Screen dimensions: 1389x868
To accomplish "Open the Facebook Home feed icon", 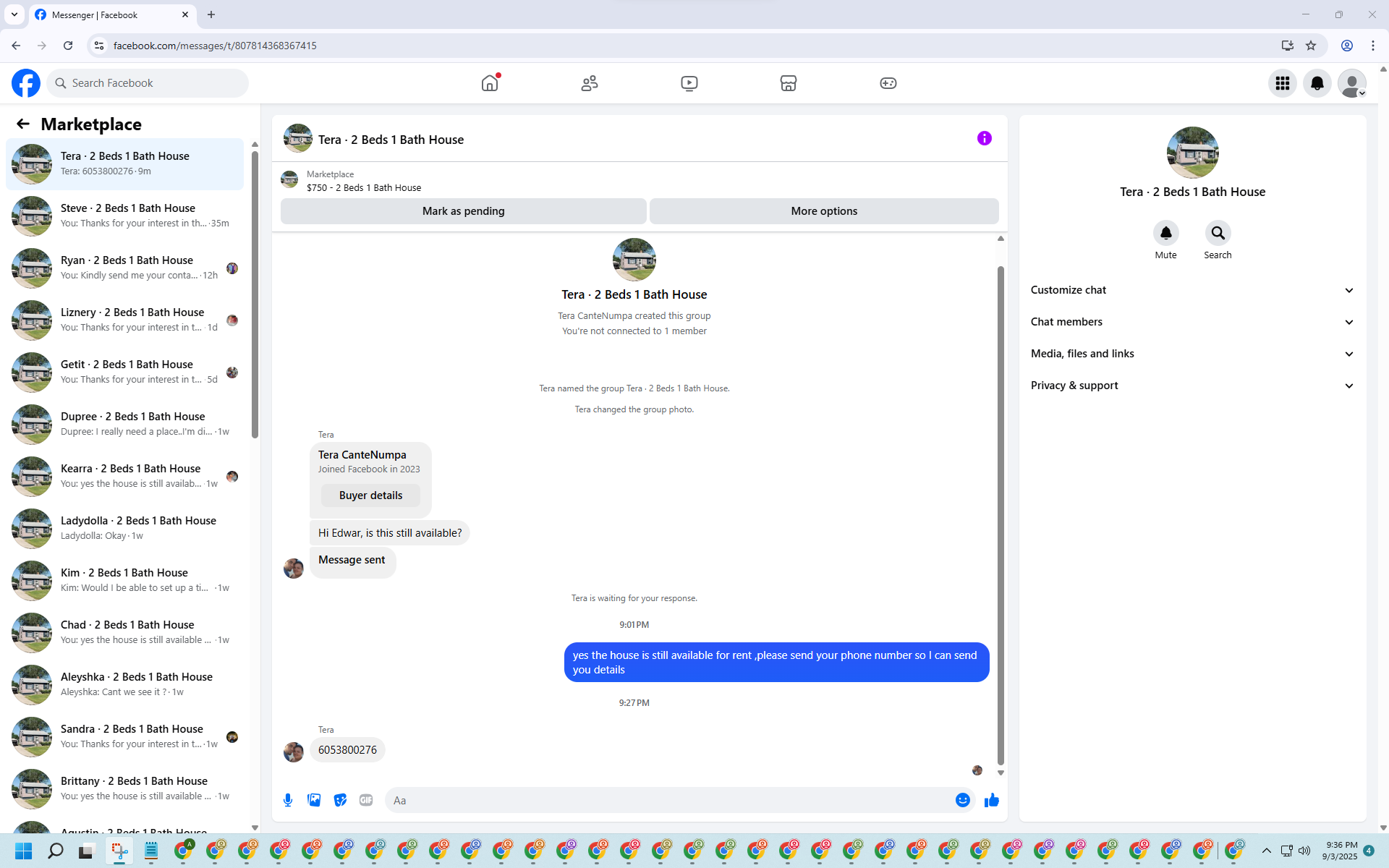I will (x=490, y=83).
